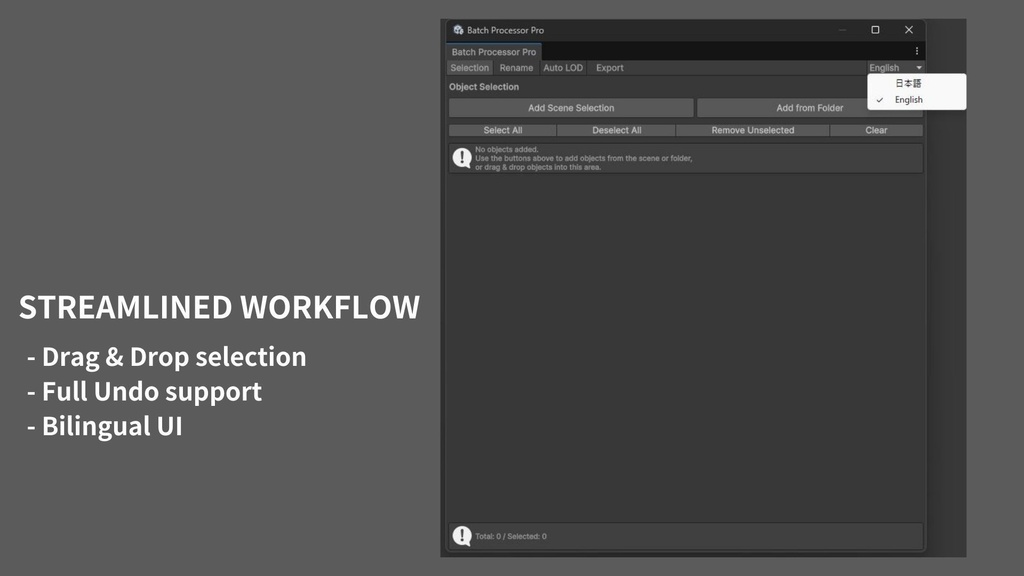Viewport: 1024px width, 576px height.
Task: Select the checked English language option
Action: tap(907, 99)
